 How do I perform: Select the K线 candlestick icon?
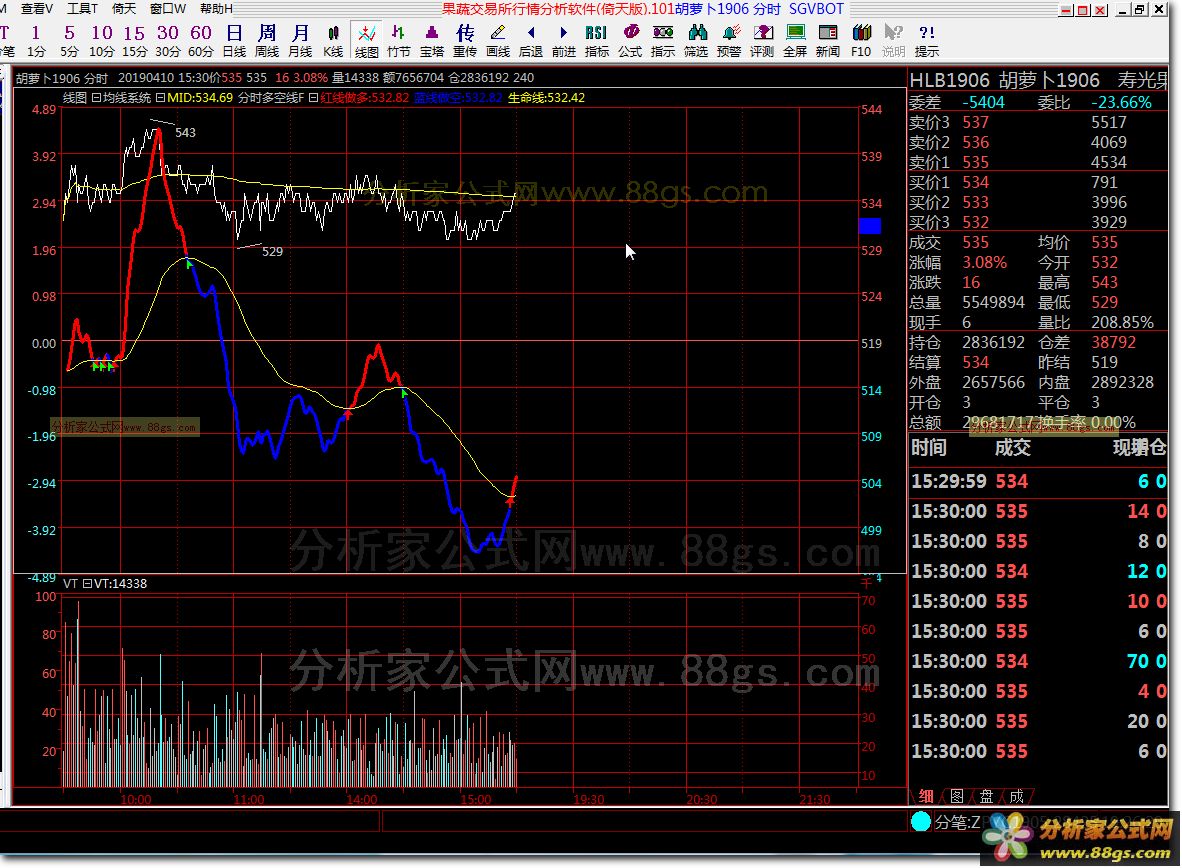[333, 41]
